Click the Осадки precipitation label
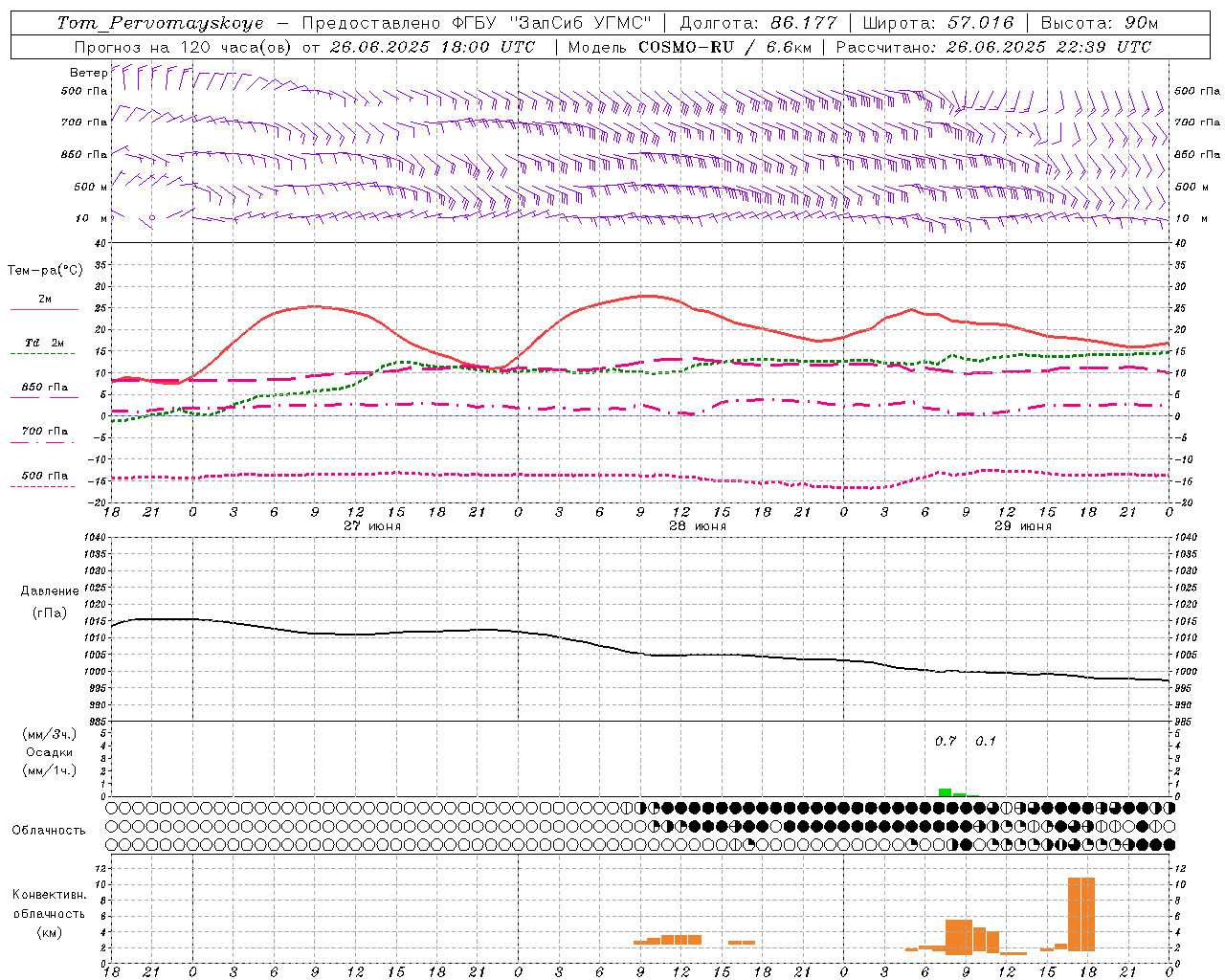 pyautogui.click(x=50, y=752)
